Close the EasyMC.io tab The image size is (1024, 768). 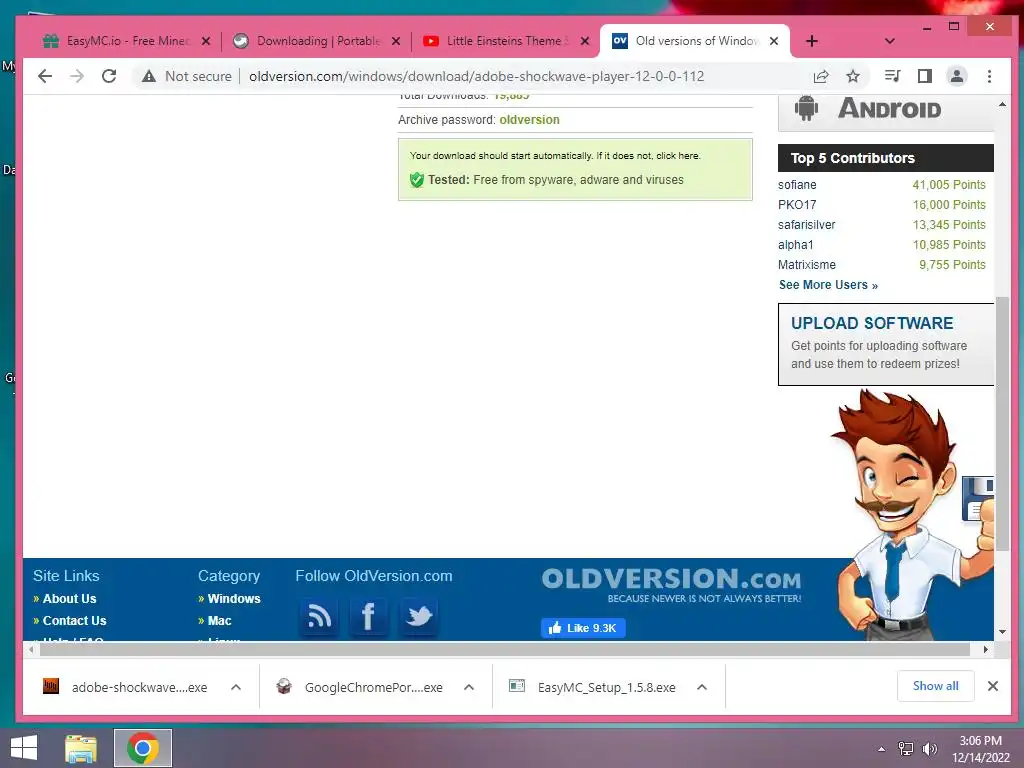206,41
